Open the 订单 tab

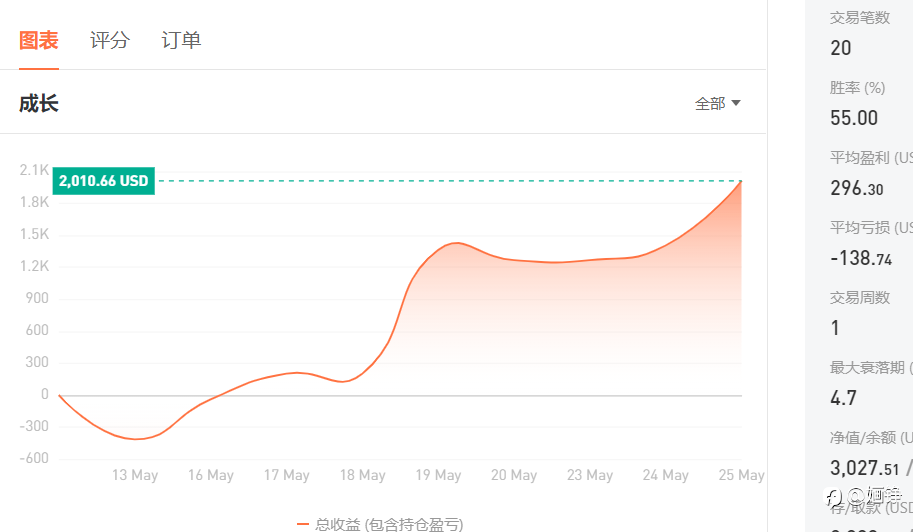181,40
